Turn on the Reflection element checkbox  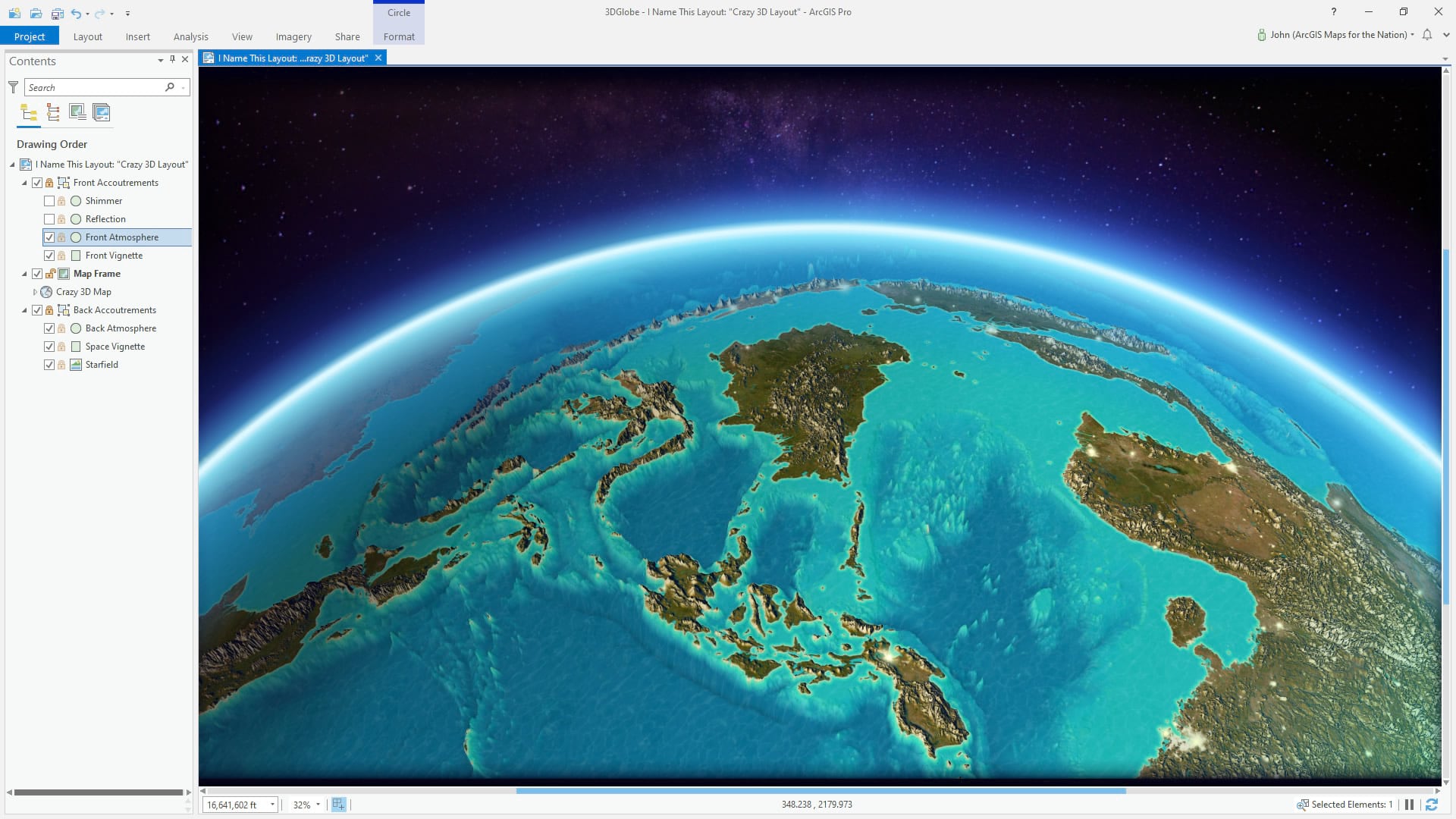49,219
